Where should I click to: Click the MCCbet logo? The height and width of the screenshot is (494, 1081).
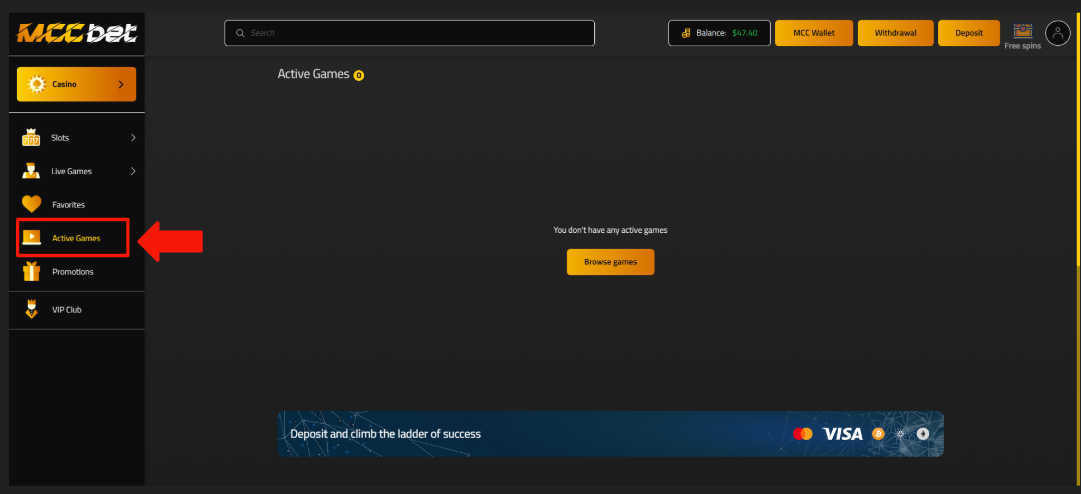(76, 33)
